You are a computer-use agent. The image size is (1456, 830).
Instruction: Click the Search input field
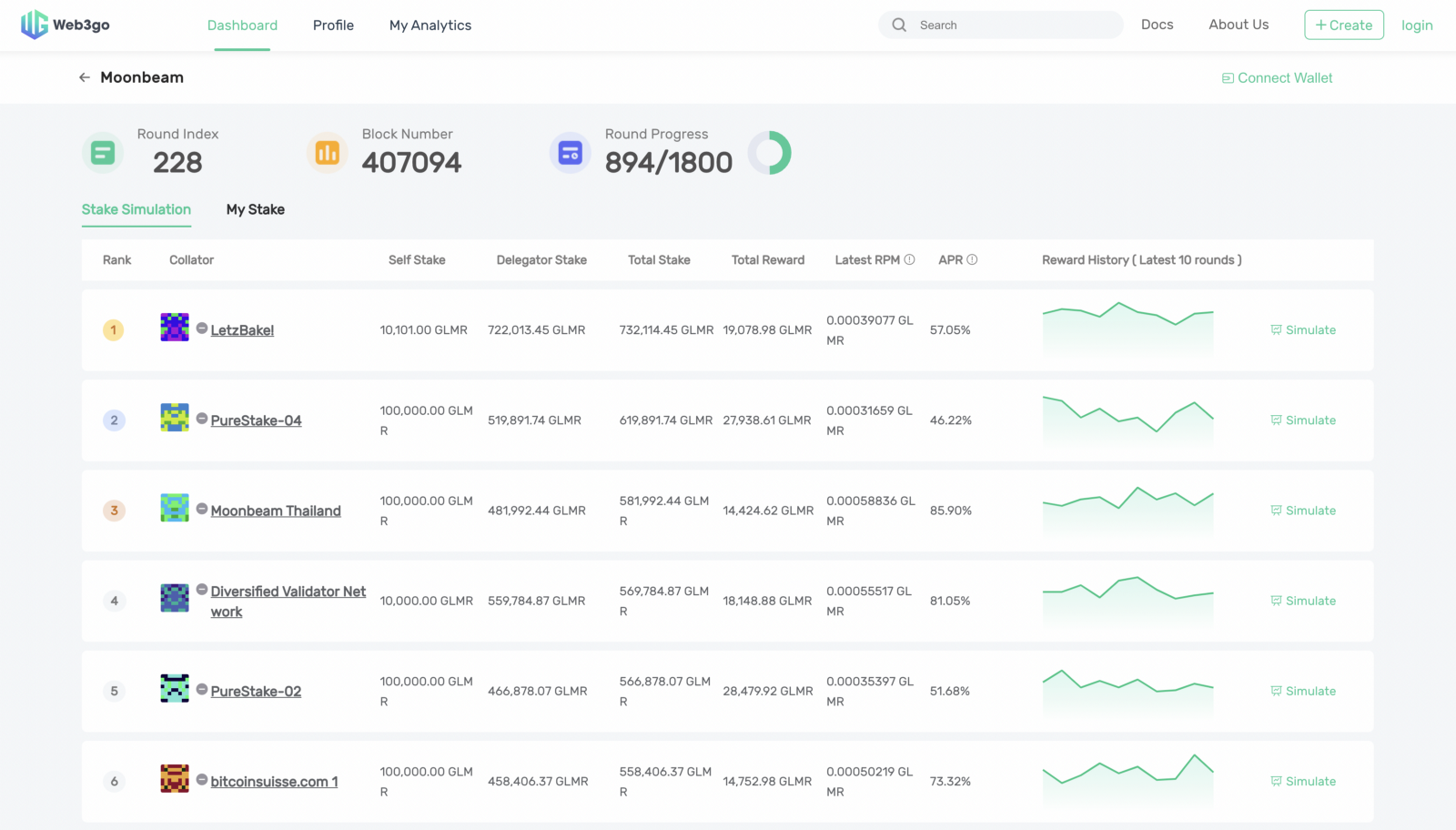click(x=1001, y=25)
